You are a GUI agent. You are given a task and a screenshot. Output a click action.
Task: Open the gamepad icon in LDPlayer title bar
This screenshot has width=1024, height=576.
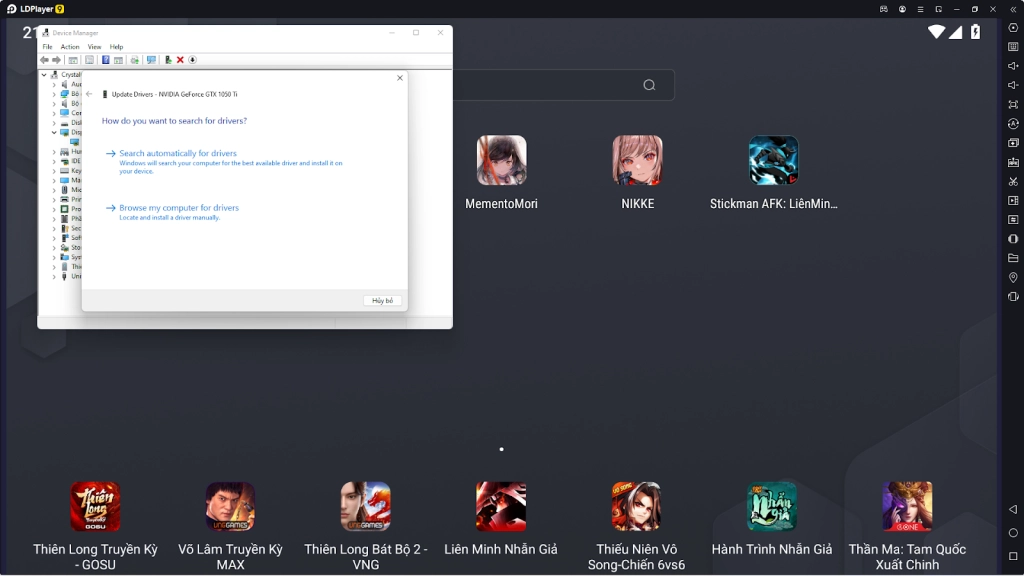click(884, 9)
